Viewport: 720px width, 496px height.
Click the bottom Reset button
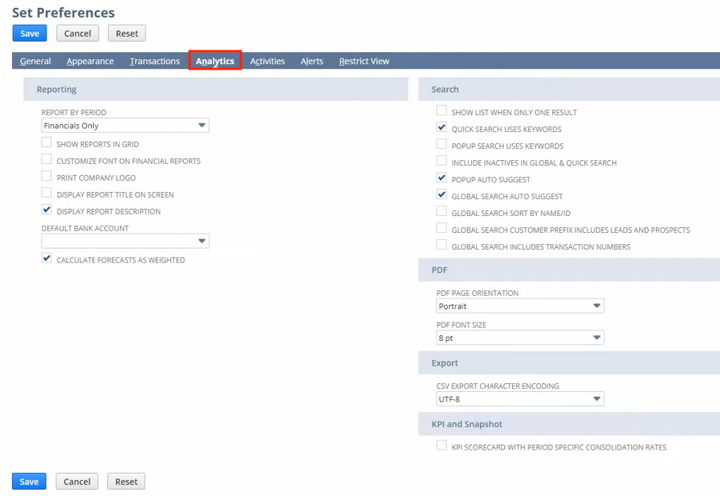(126, 481)
